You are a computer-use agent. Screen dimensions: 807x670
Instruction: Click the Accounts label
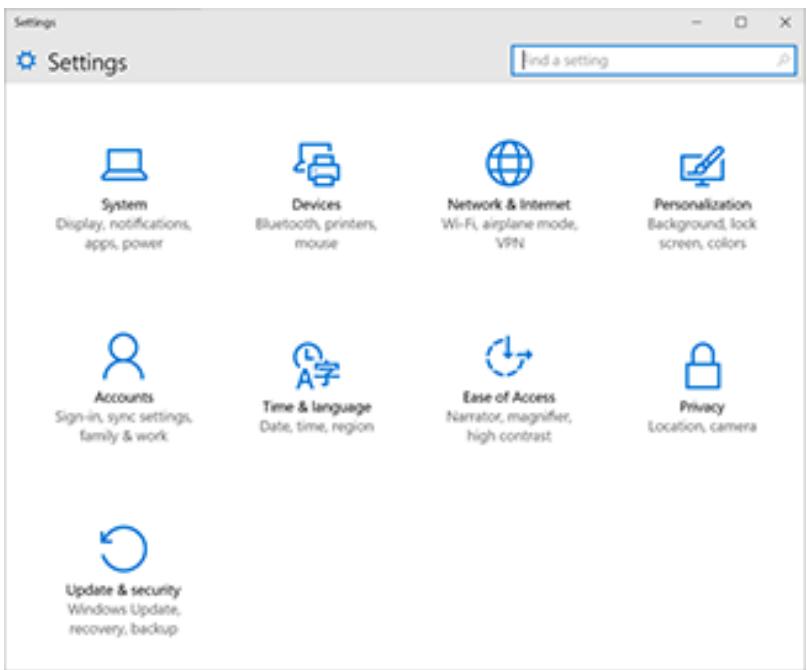124,397
